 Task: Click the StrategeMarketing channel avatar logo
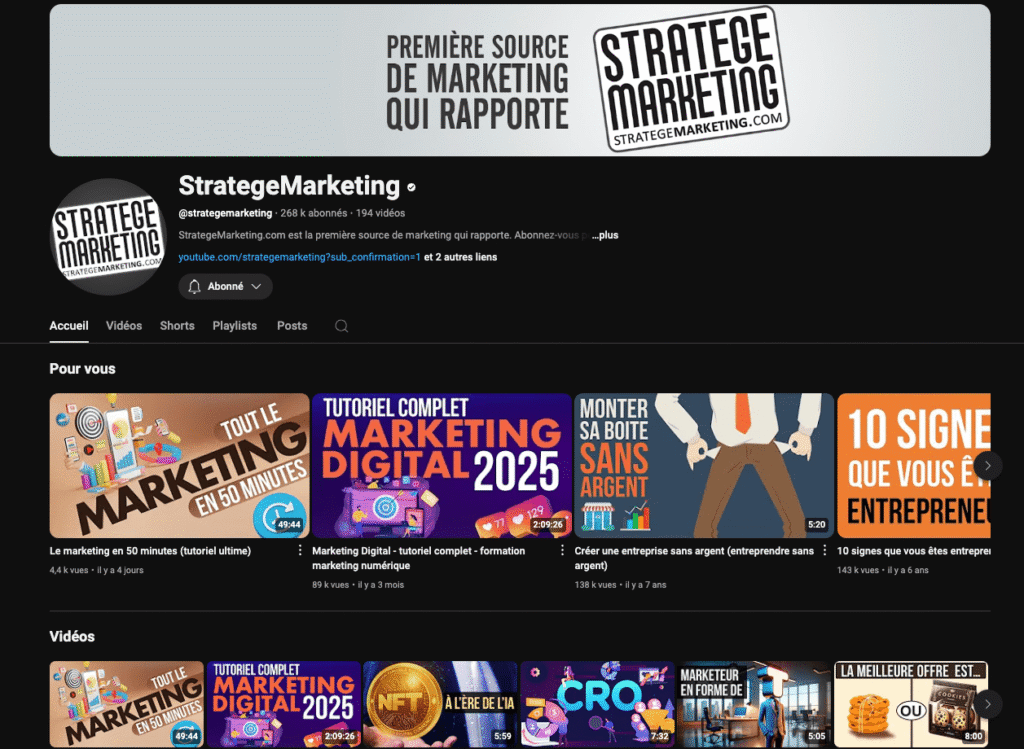(107, 237)
